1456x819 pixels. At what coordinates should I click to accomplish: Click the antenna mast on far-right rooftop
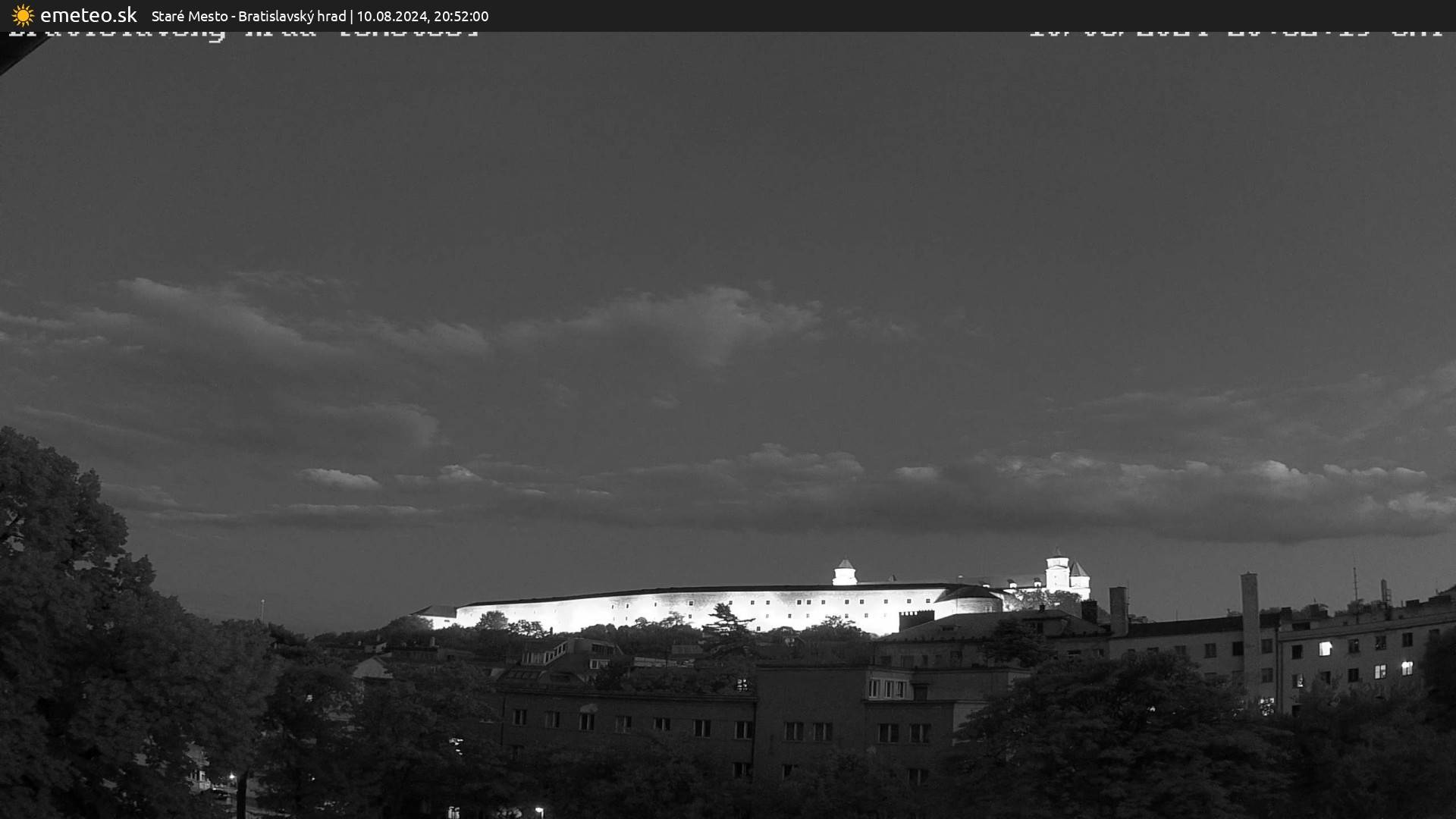coord(1356,584)
